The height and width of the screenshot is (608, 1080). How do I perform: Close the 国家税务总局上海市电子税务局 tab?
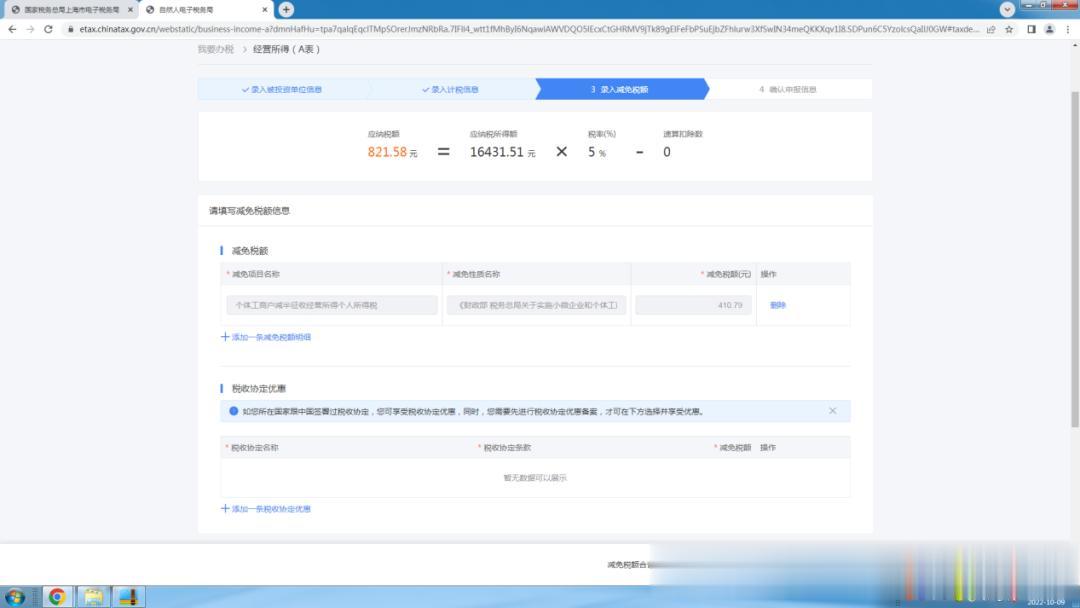pos(130,10)
